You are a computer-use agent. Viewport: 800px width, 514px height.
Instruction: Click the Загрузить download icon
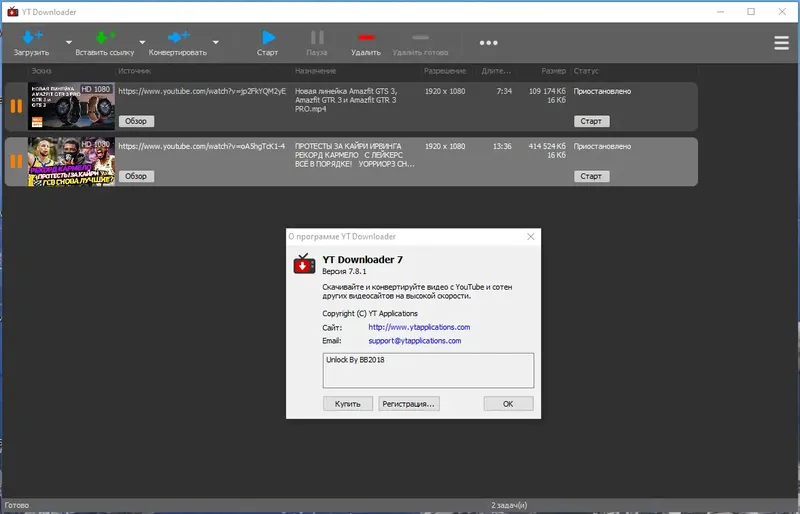(x=32, y=37)
